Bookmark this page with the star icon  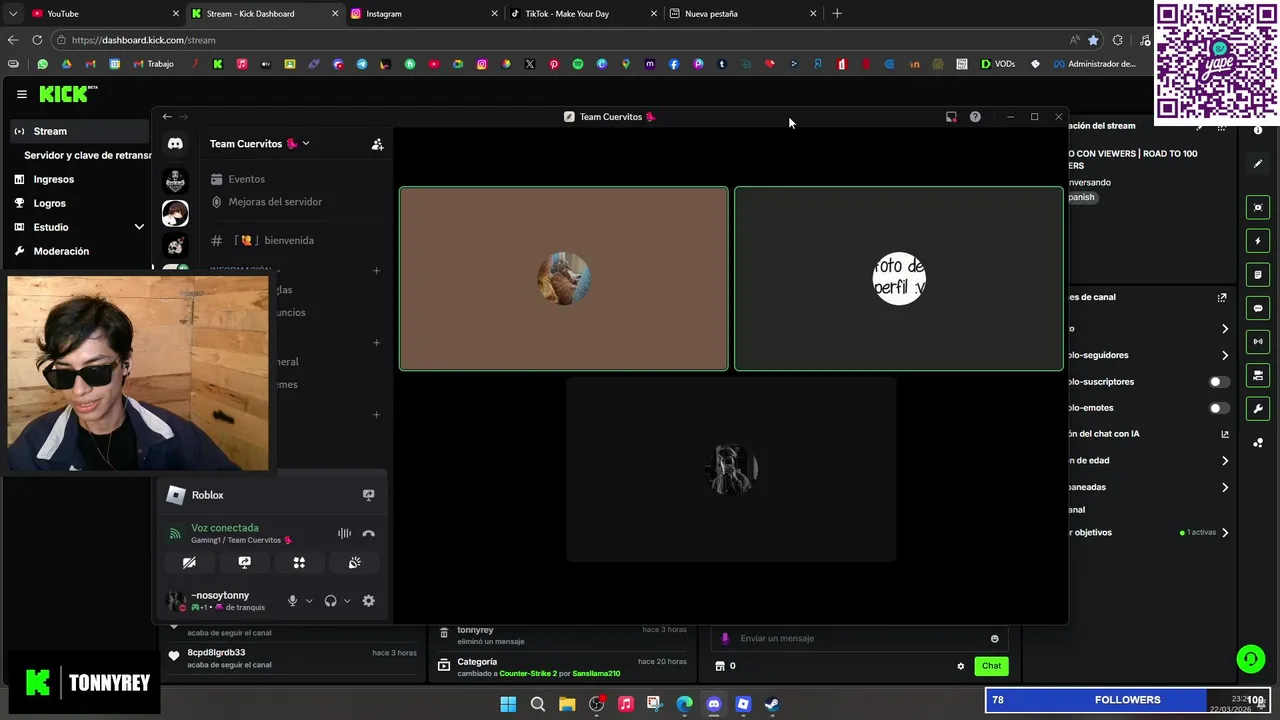(1093, 40)
